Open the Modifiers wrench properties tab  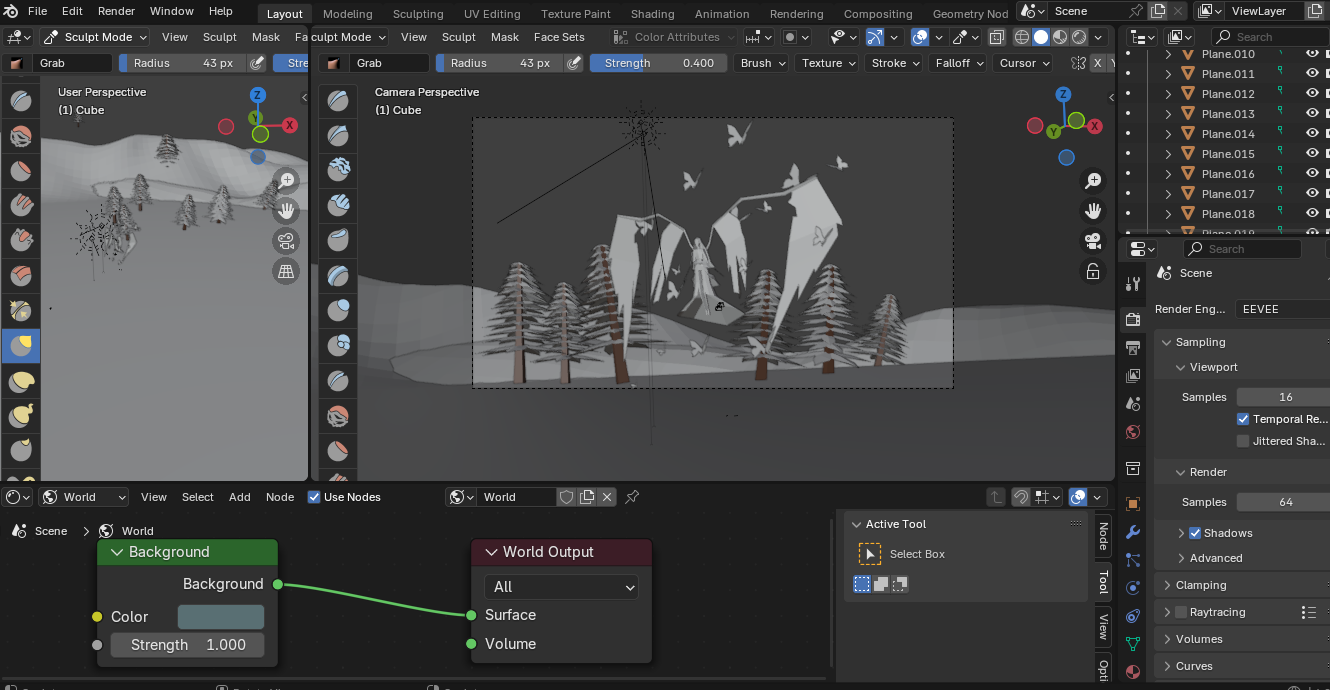coord(1133,532)
